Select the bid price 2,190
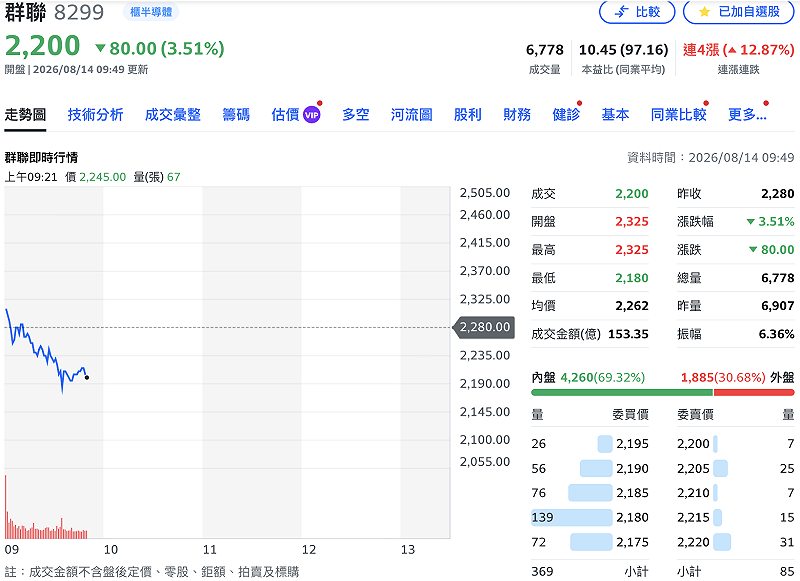800x581 pixels. pyautogui.click(x=632, y=468)
